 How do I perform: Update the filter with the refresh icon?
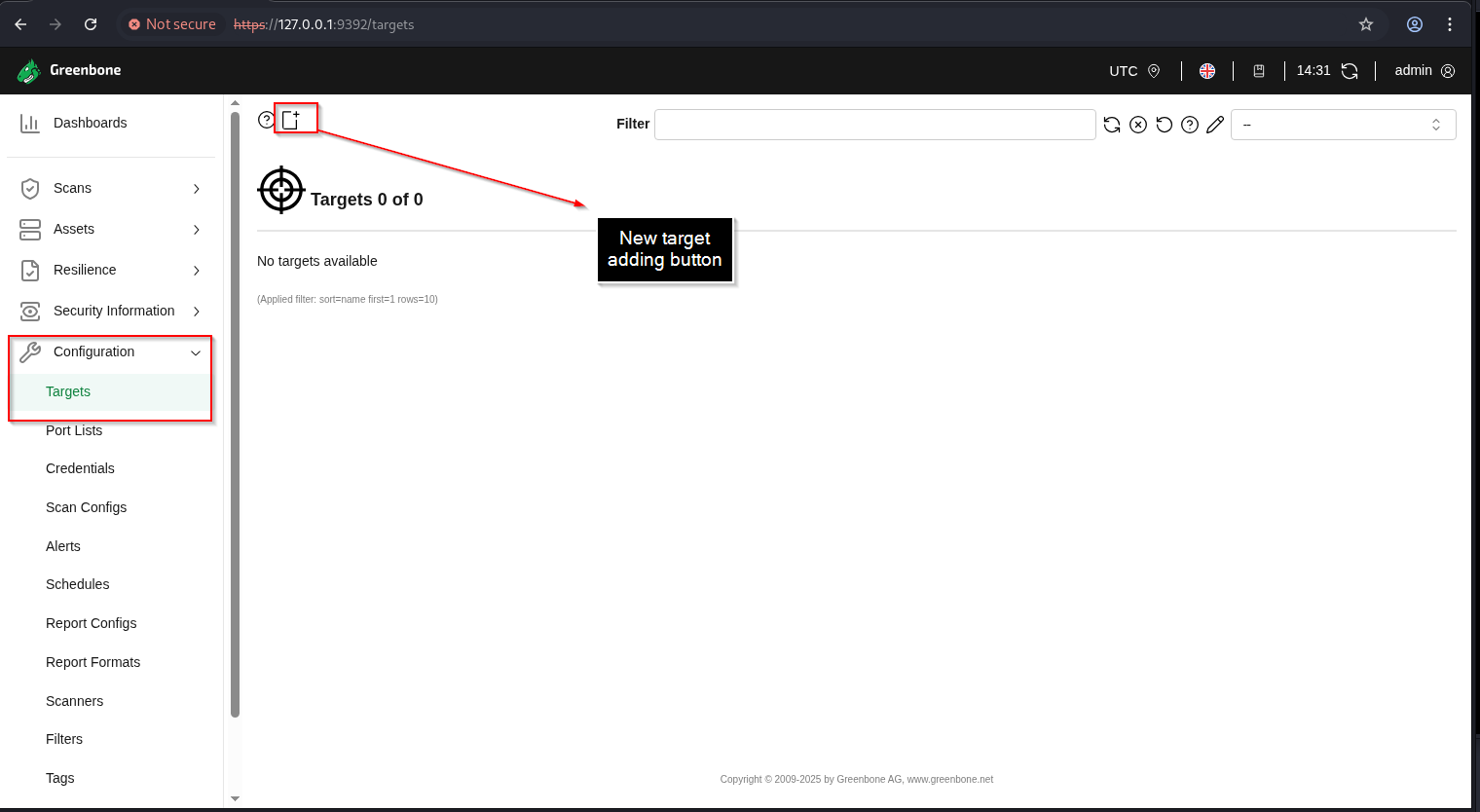point(1112,125)
